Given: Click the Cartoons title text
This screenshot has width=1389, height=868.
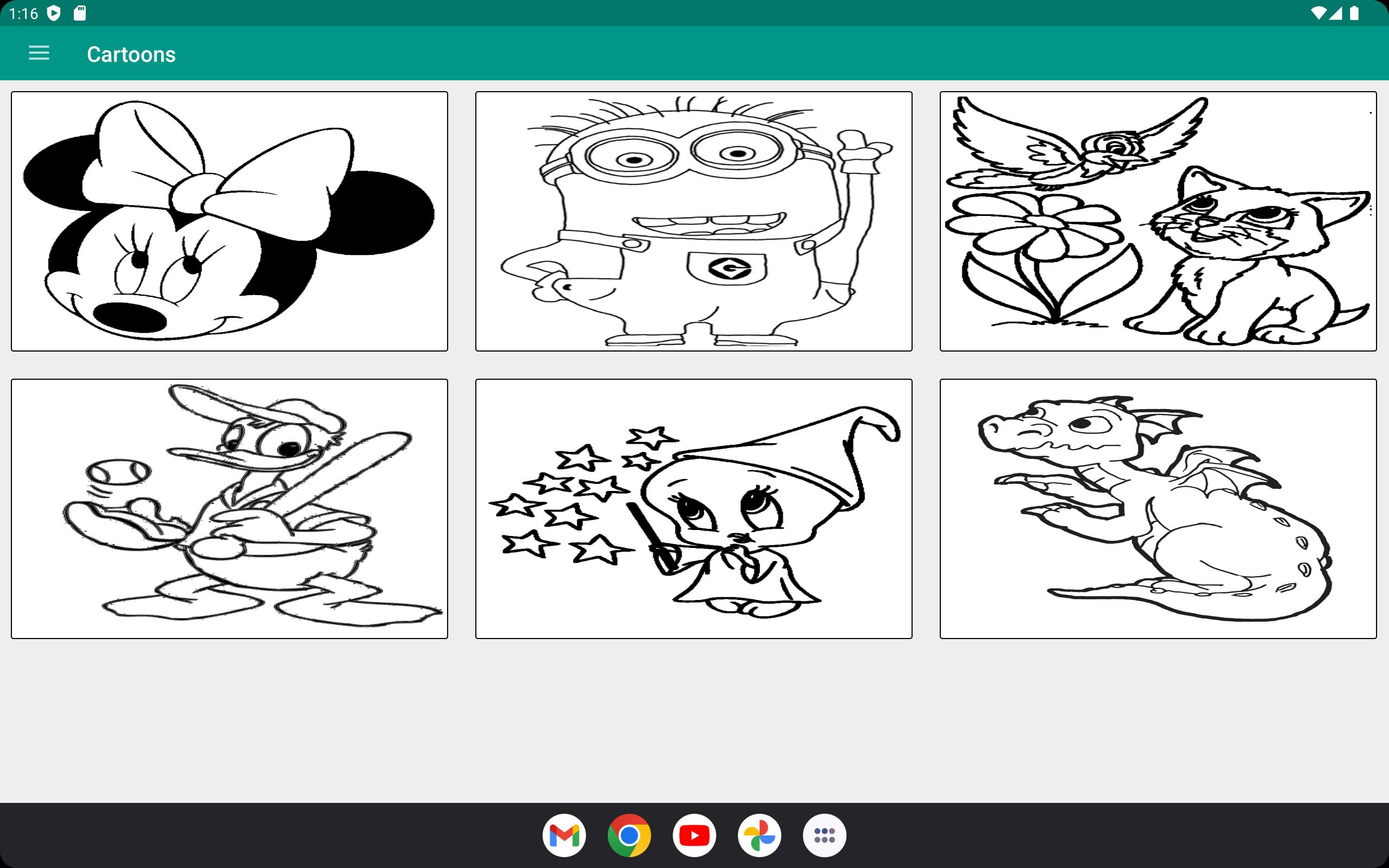Looking at the screenshot, I should click(131, 55).
